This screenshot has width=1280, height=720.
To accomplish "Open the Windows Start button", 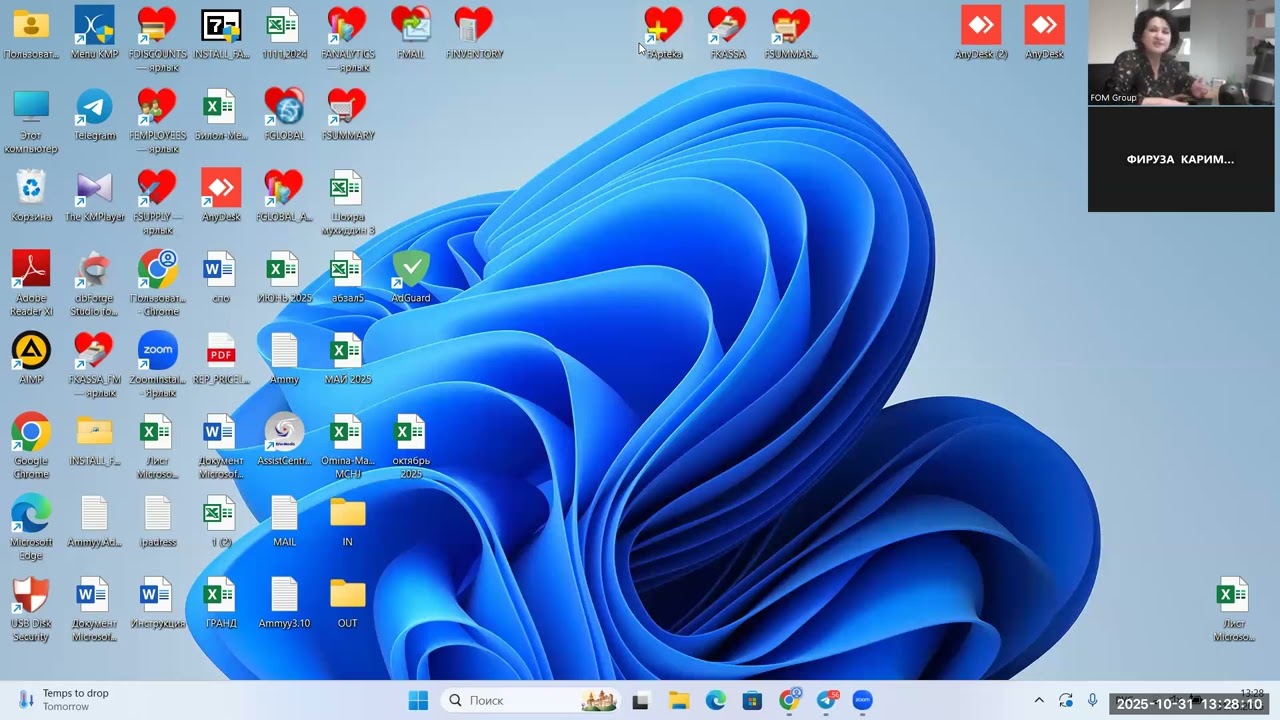I will (418, 700).
